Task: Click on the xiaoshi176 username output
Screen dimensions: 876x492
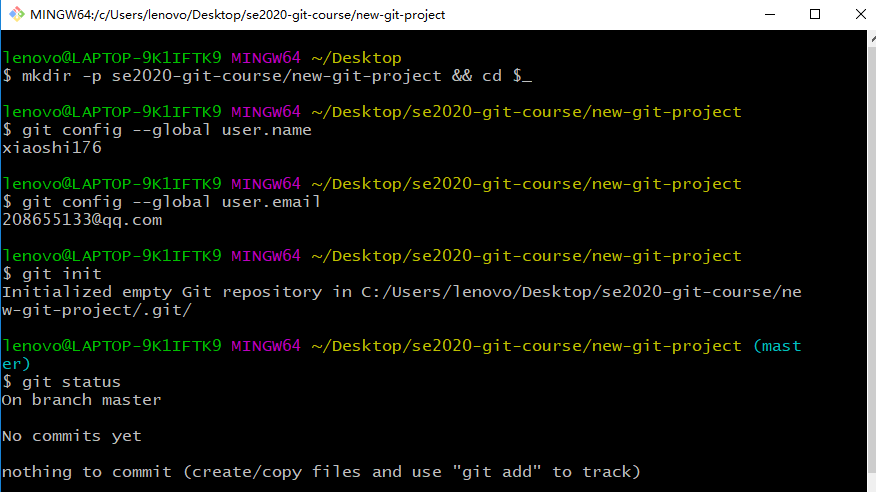Action: (52, 148)
